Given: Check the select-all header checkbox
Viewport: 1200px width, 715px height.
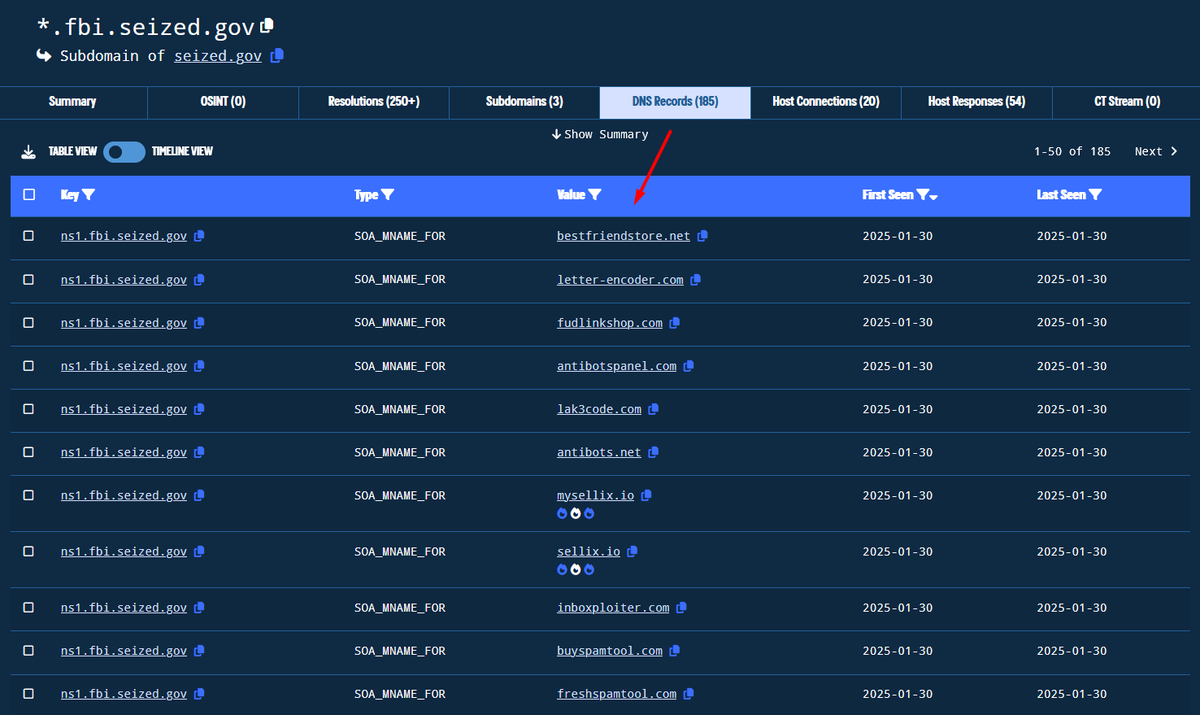Looking at the screenshot, I should coord(28,195).
